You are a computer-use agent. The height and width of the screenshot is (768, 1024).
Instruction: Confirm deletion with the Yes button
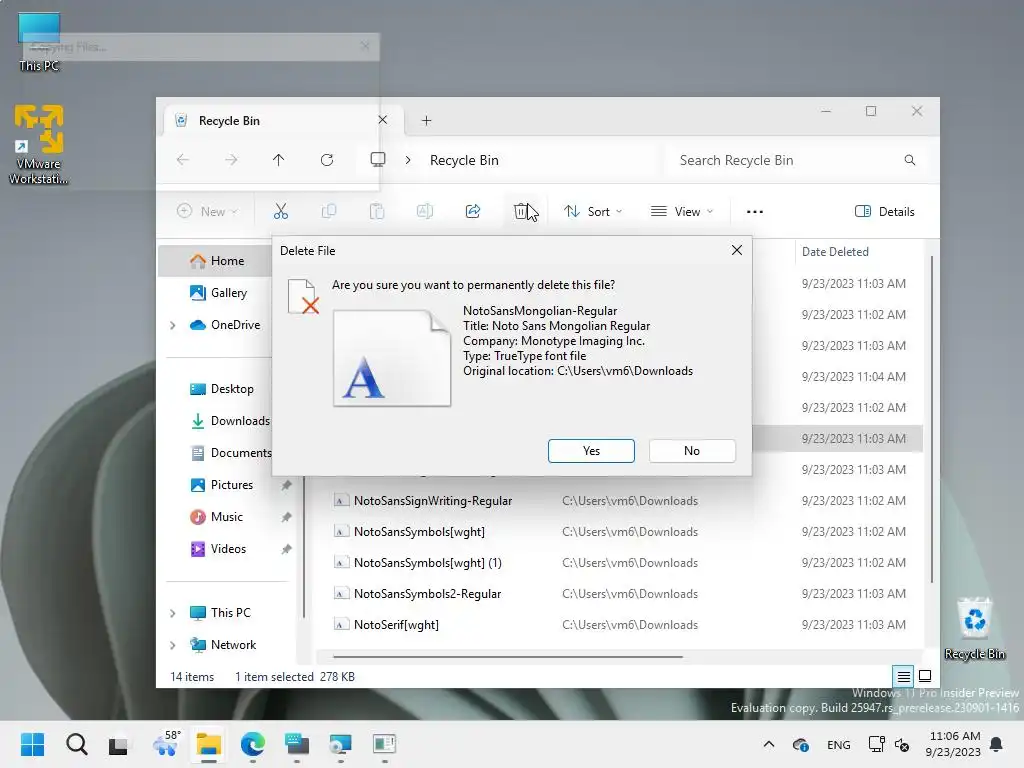coord(591,451)
